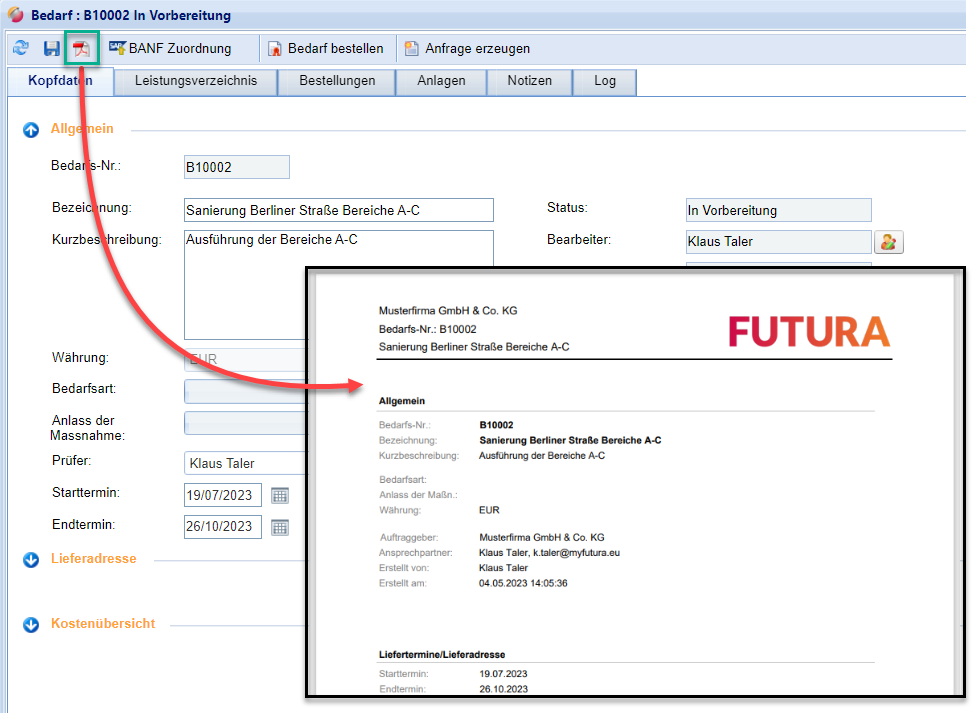Click Anfrage erzeugen button
Image resolution: width=979 pixels, height=713 pixels.
pyautogui.click(x=467, y=48)
